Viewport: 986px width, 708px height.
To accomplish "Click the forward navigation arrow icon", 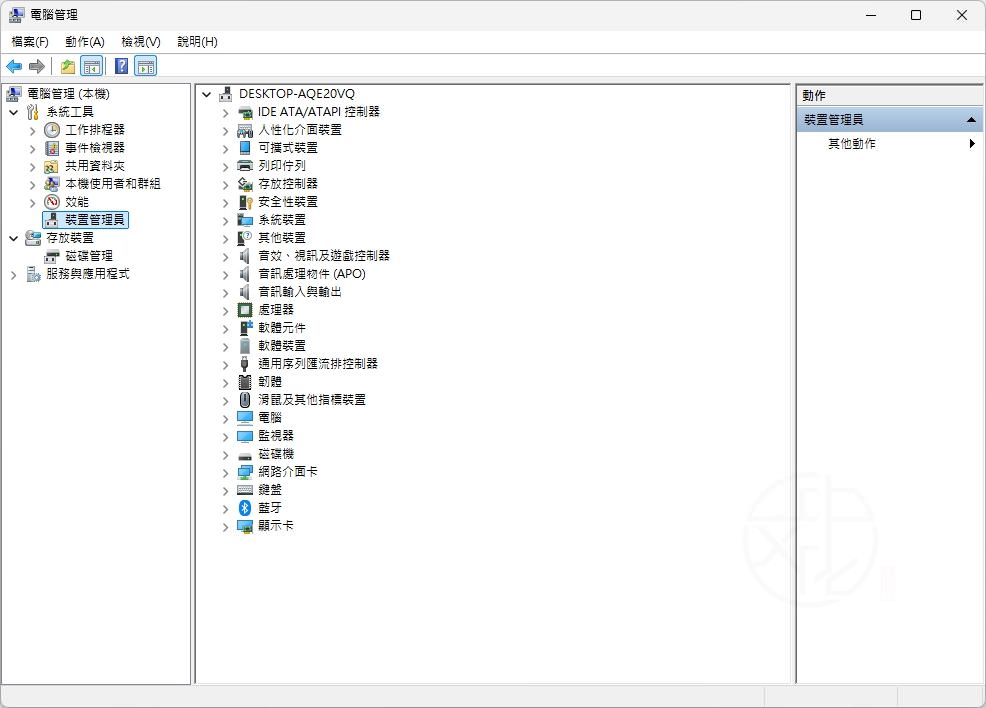I will pyautogui.click(x=38, y=66).
